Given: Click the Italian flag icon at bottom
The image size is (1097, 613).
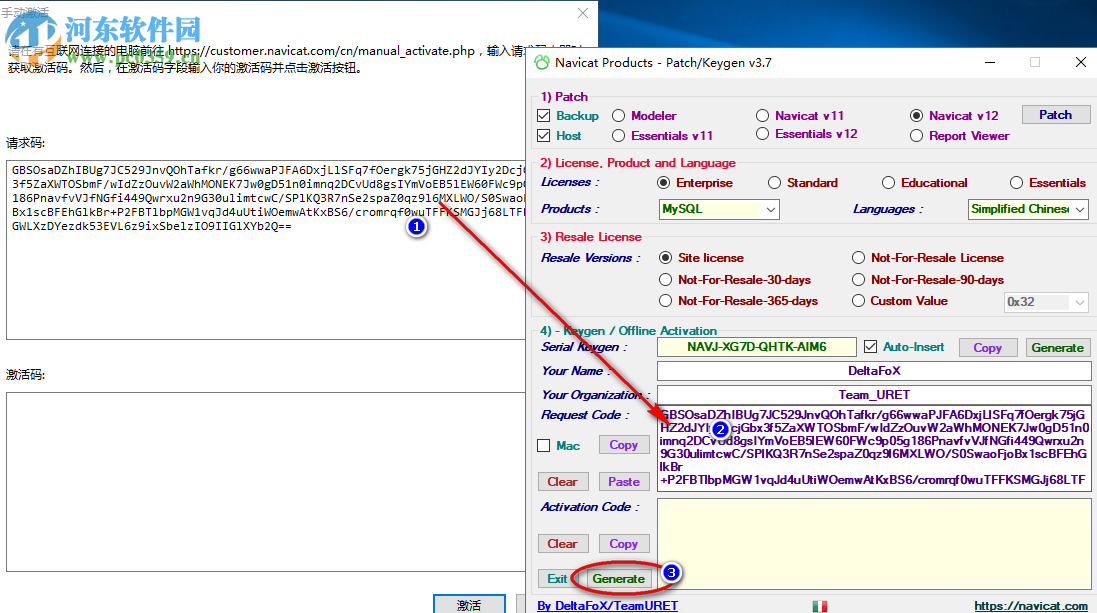Looking at the screenshot, I should [x=820, y=606].
